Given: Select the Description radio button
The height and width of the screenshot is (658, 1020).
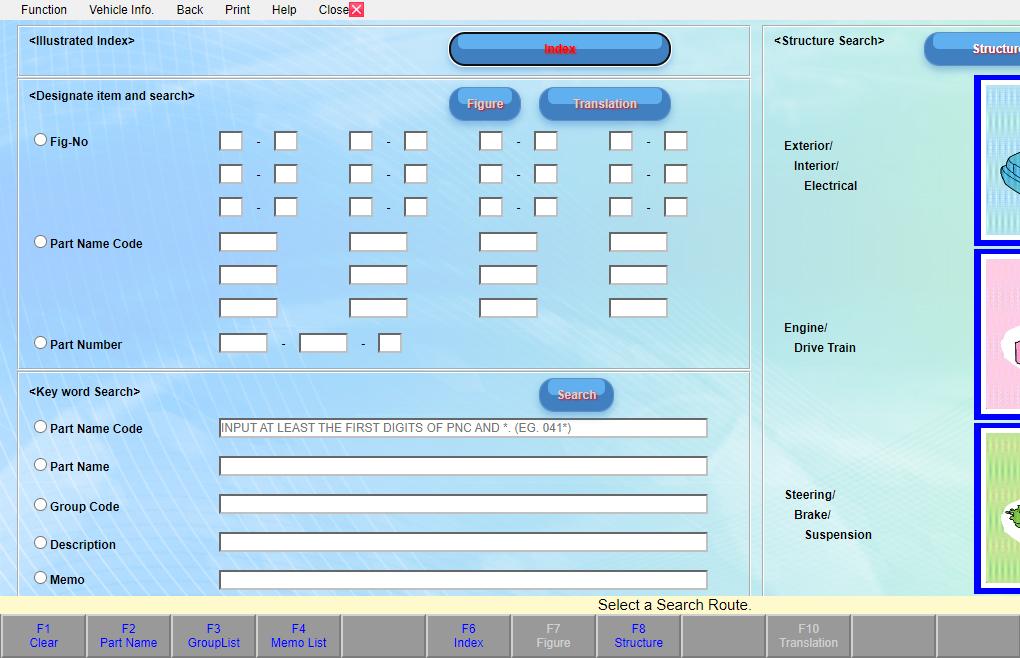Looking at the screenshot, I should click(x=40, y=542).
